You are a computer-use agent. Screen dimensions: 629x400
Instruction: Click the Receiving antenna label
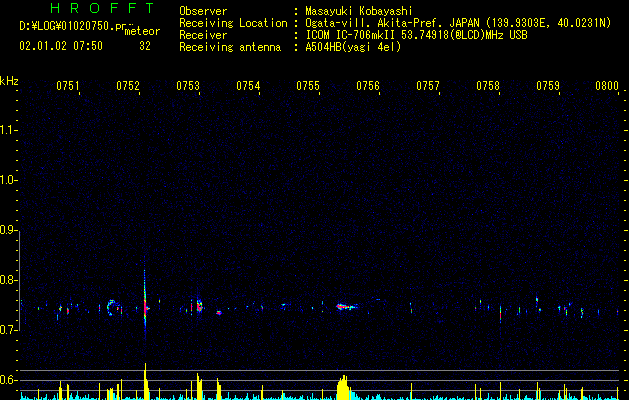[x=230, y=47]
